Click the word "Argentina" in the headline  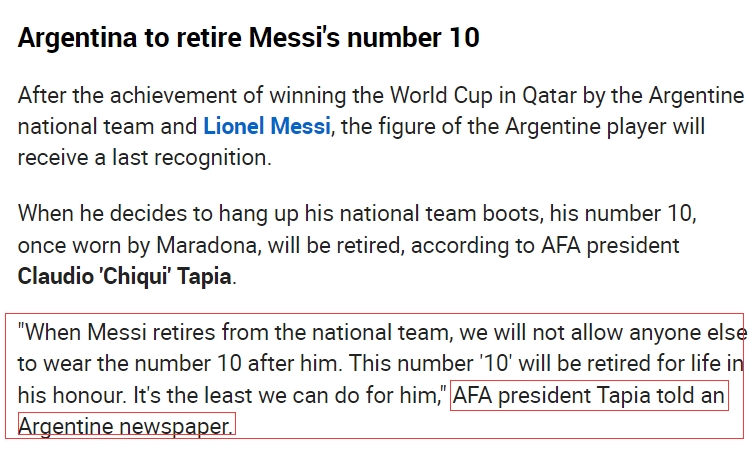(77, 37)
